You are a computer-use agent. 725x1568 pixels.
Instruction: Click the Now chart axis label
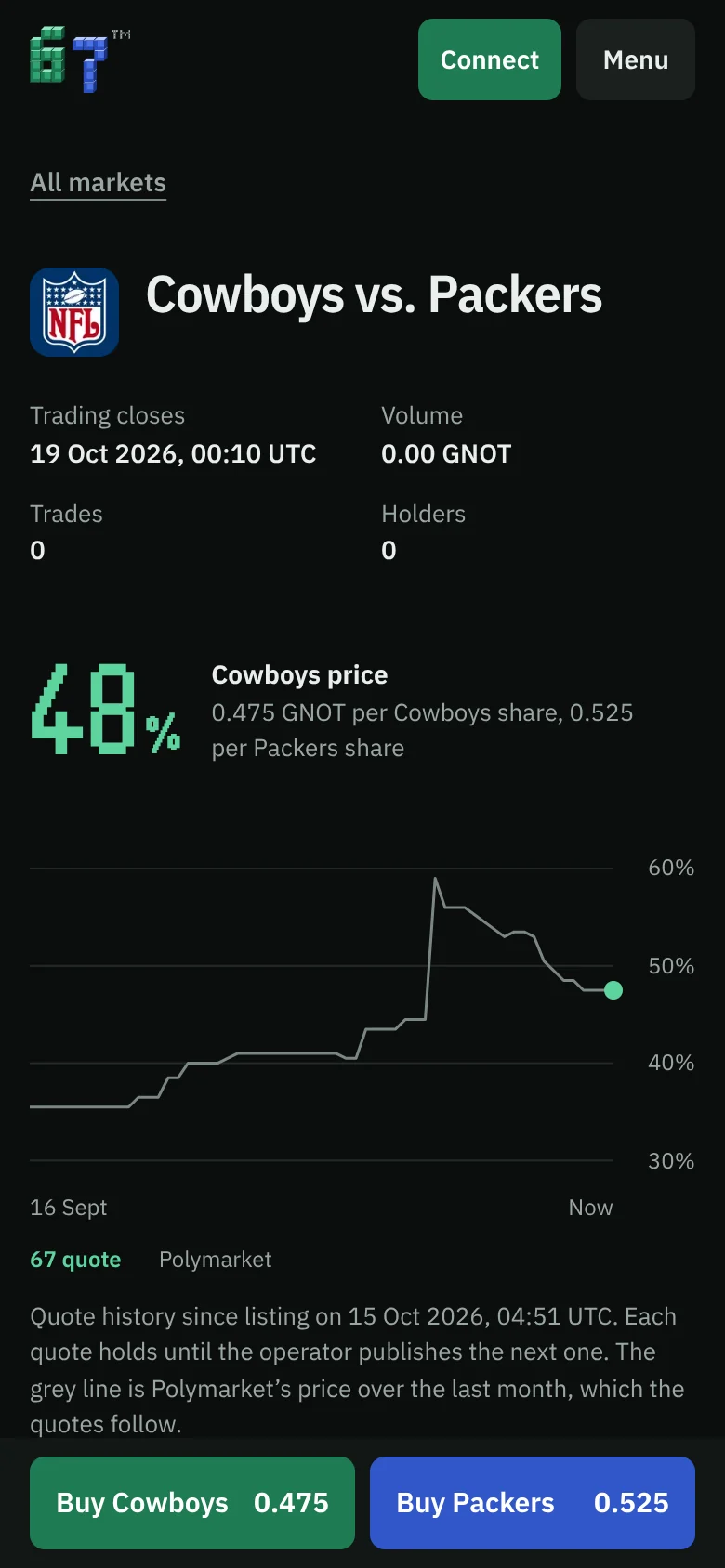pos(590,1208)
